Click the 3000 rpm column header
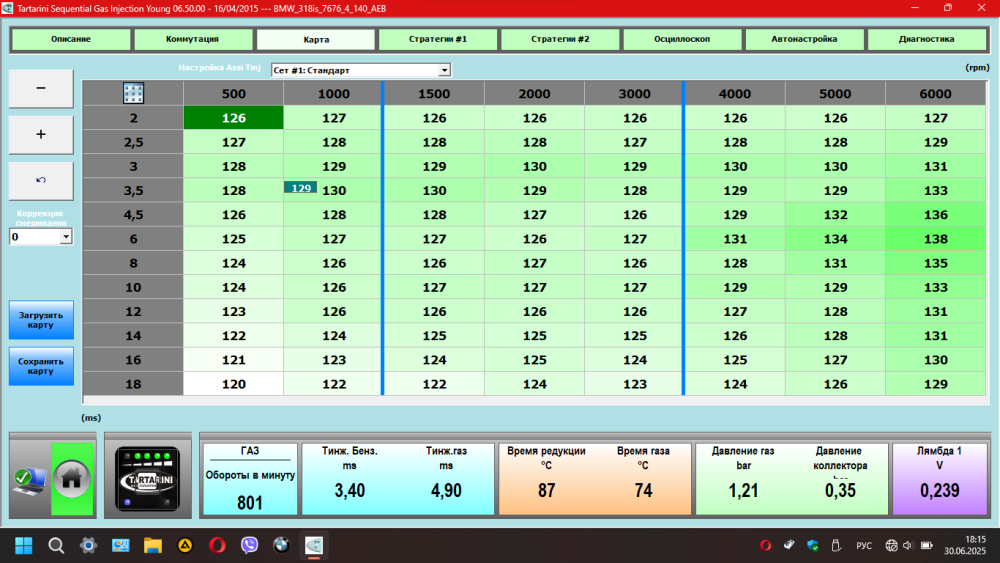The width and height of the screenshot is (1000, 563). [635, 94]
